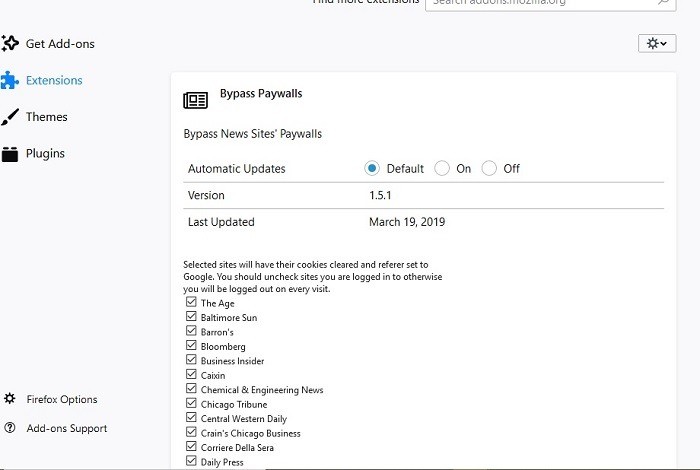Focus the addons.mozilla.org search field
The width and height of the screenshot is (700, 470).
(x=550, y=4)
